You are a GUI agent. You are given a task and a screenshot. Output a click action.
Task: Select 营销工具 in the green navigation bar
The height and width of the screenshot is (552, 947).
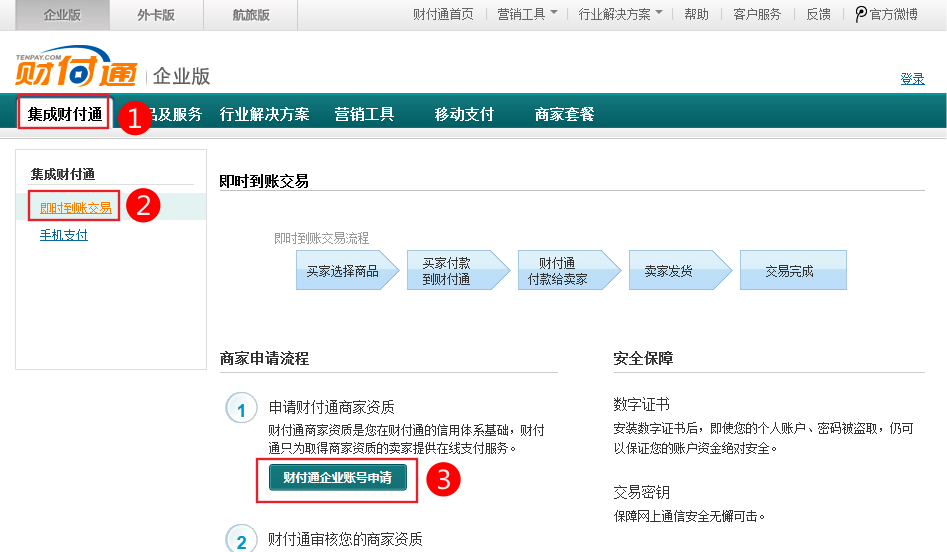364,114
